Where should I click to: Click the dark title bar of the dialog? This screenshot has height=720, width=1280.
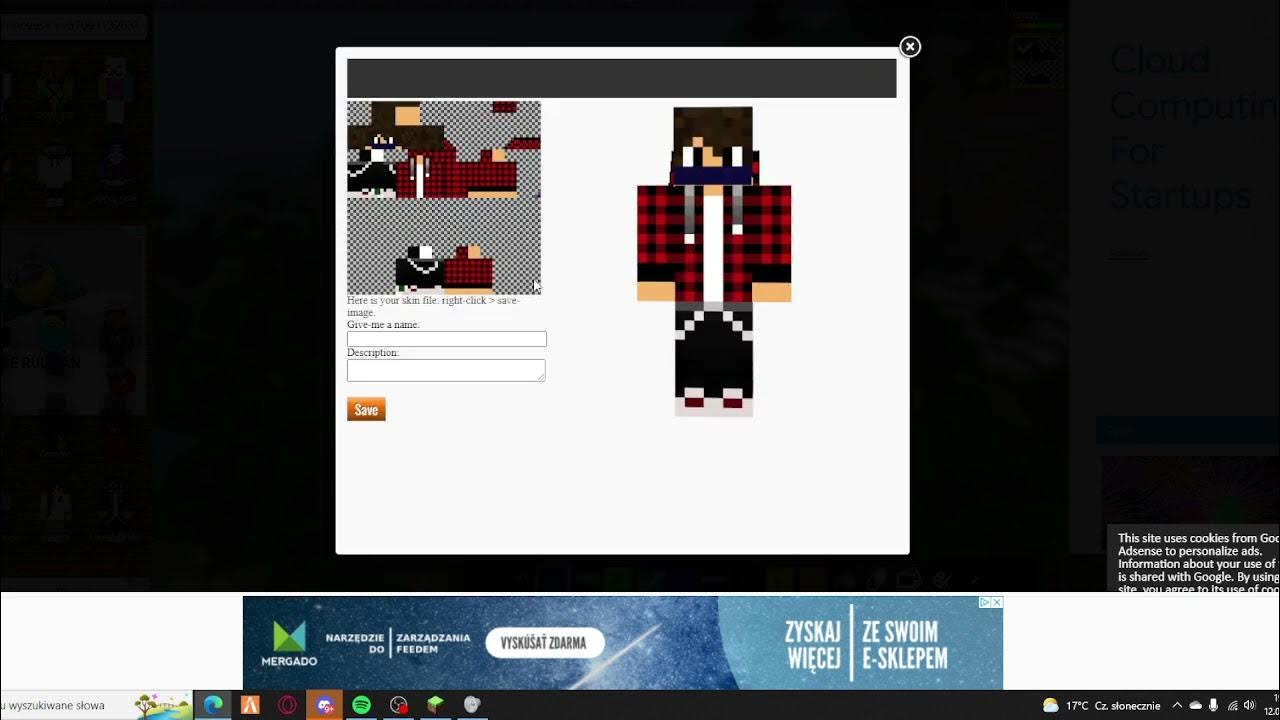coord(621,78)
